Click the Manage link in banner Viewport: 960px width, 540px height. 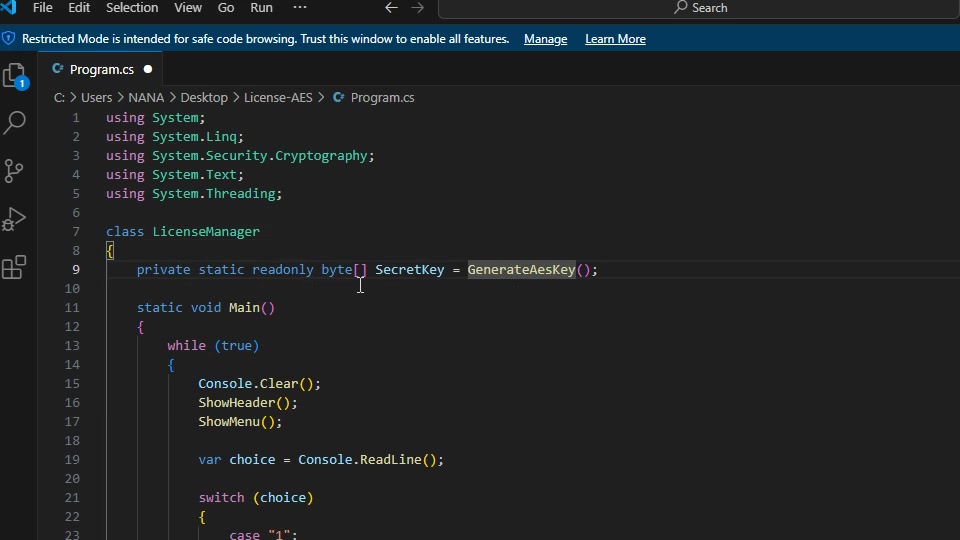pyautogui.click(x=545, y=39)
